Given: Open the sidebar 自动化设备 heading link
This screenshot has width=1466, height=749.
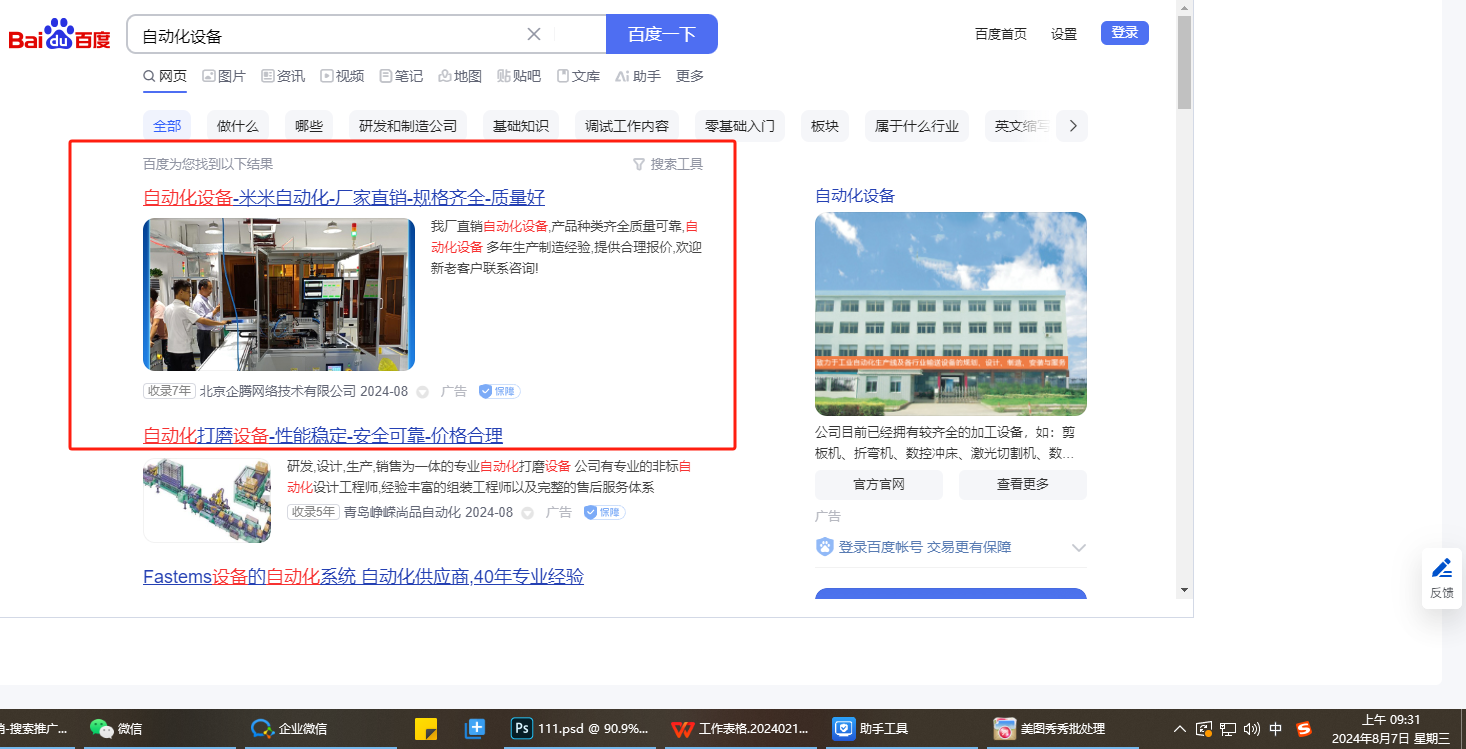Looking at the screenshot, I should click(x=855, y=195).
